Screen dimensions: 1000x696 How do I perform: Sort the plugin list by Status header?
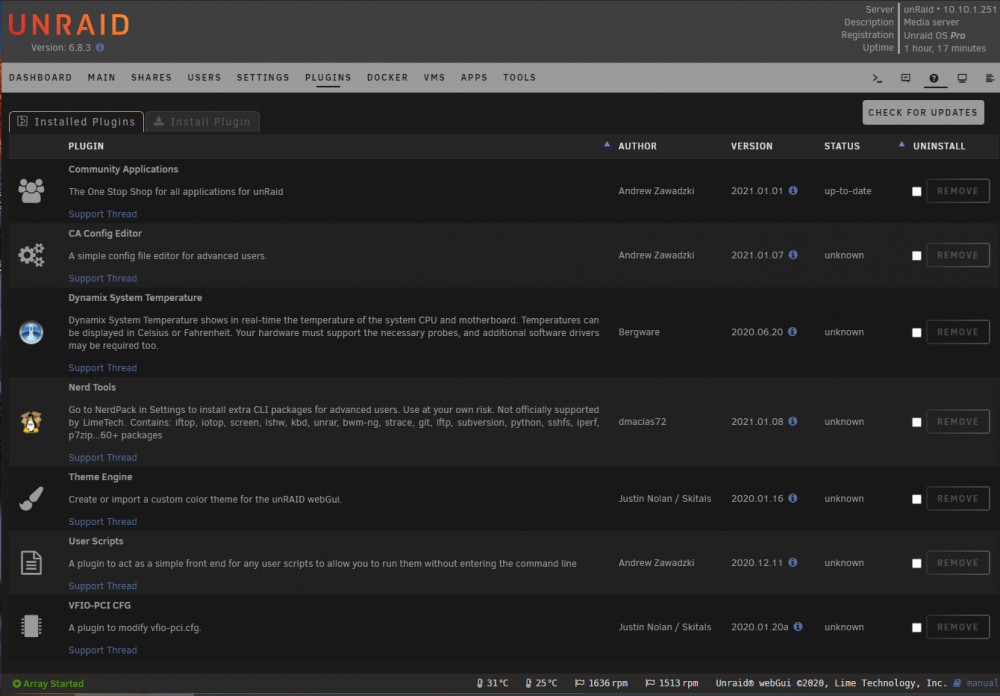(841, 146)
